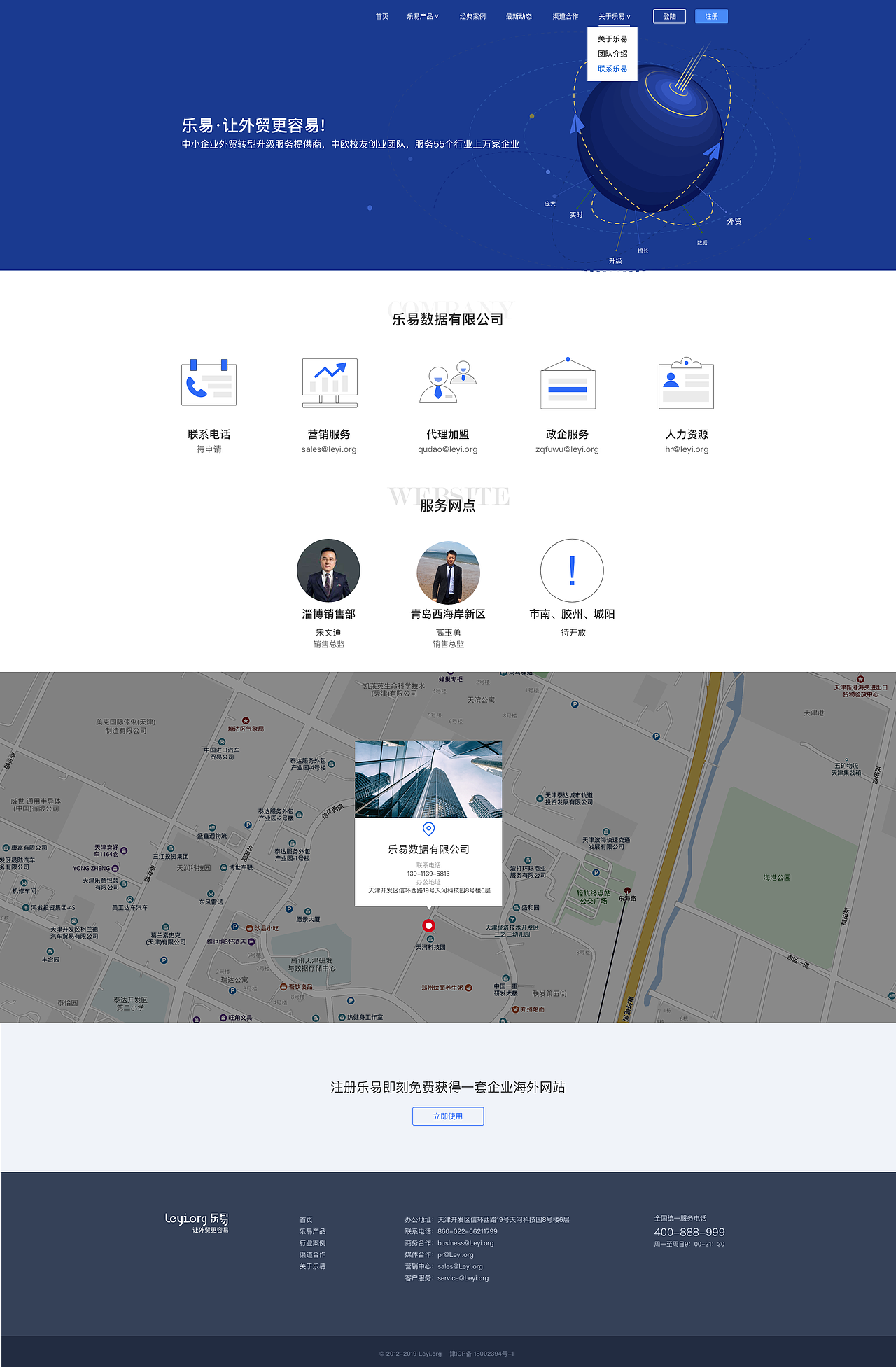
Task: Click service@Leyi.org in footer
Action: pyautogui.click(x=463, y=1278)
